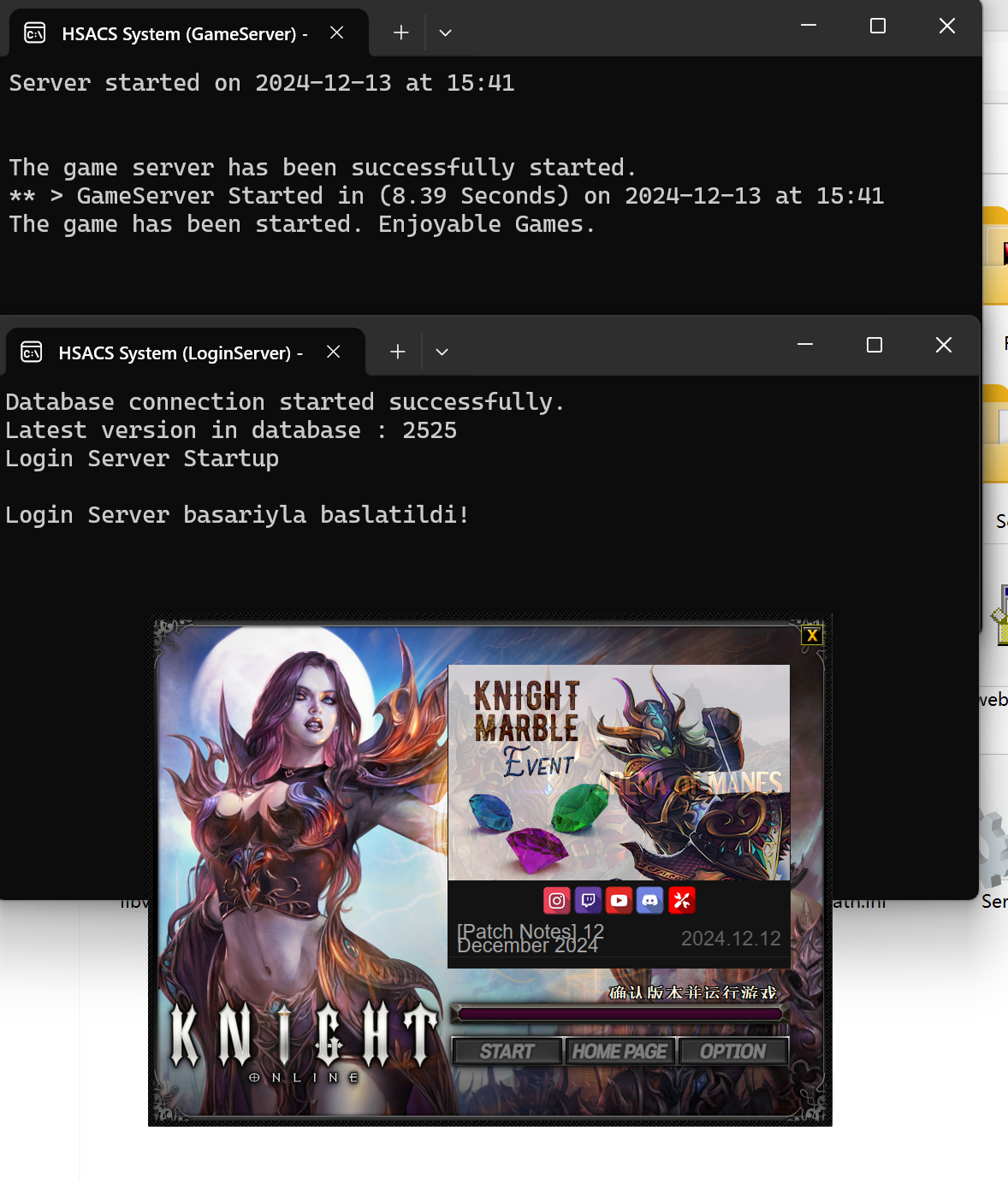Close the Knight Online launcher with yellow X
Viewport: 1008px width, 1179px height.
(812, 635)
